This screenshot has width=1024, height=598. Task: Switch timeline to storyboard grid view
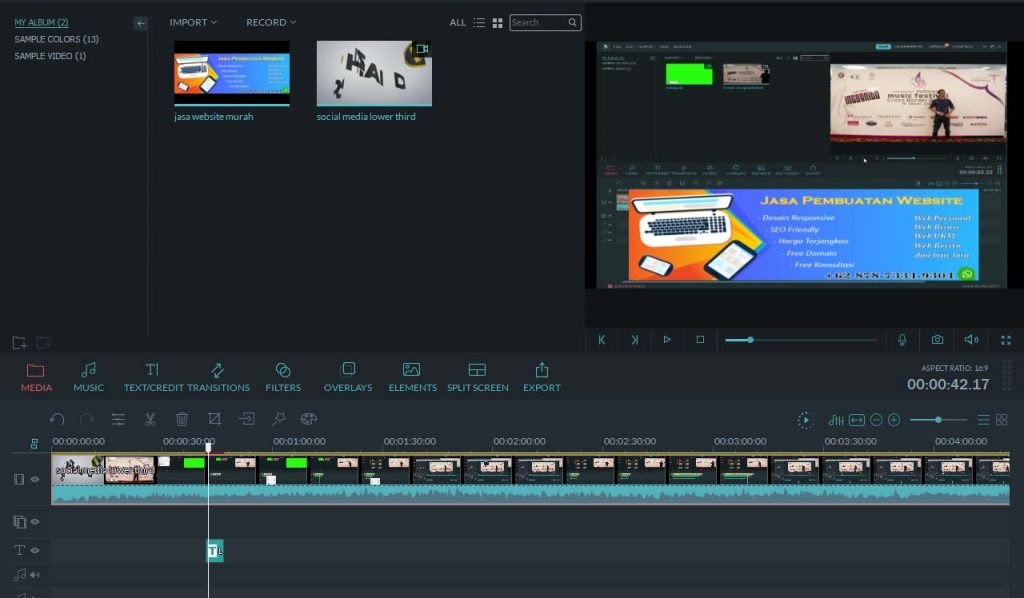click(1002, 420)
